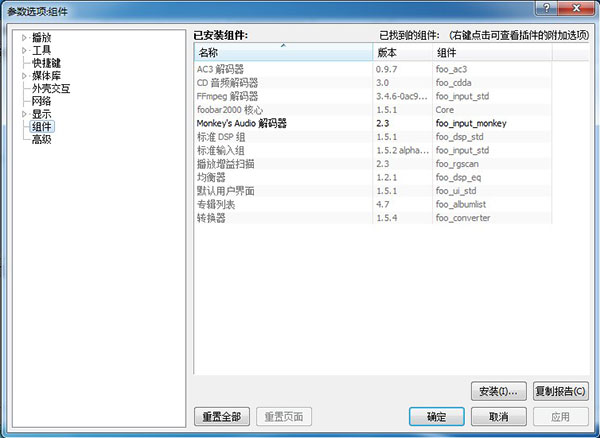
Task: Click the foo_ui_std module name
Action: point(456,191)
